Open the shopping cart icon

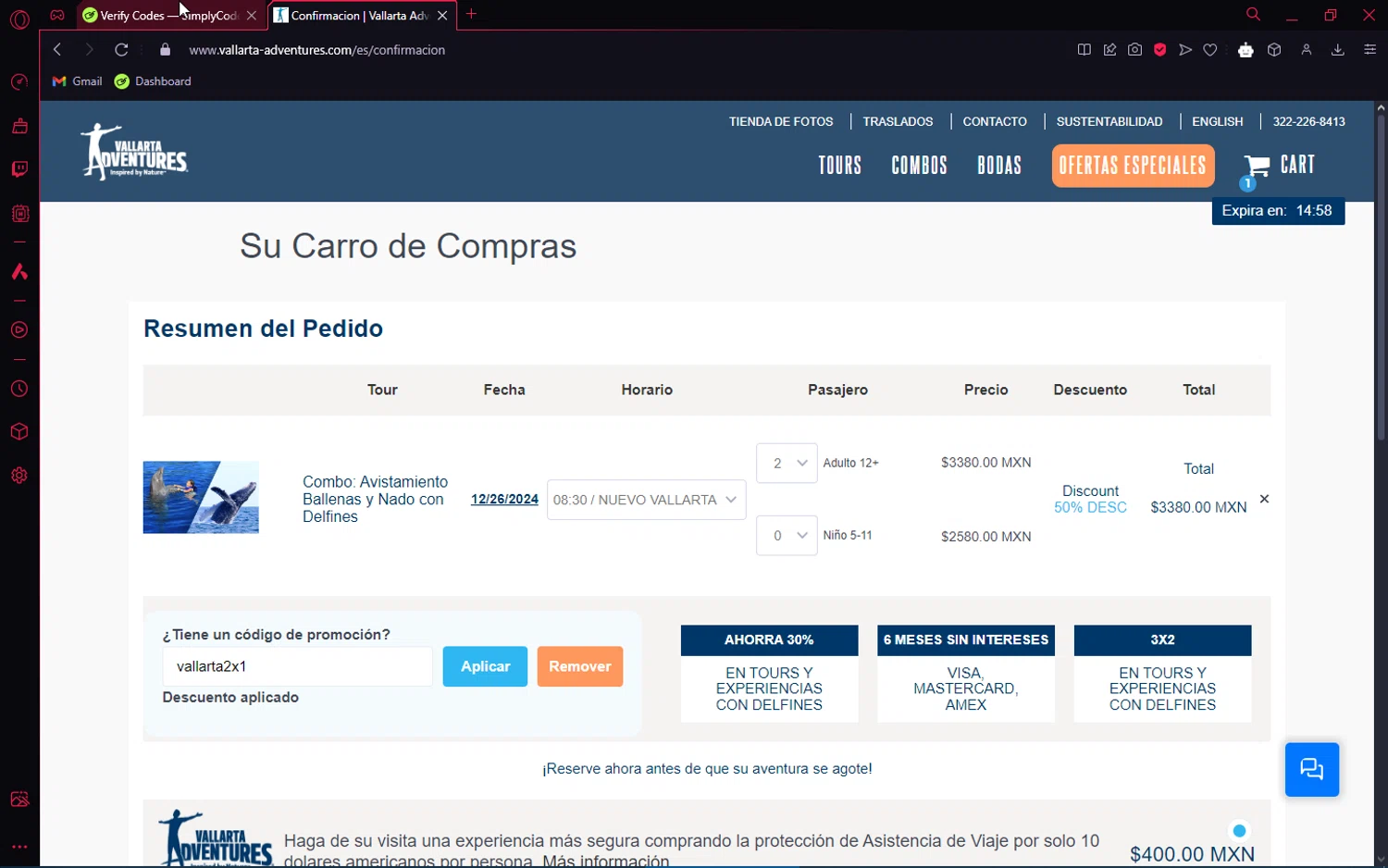click(1257, 167)
